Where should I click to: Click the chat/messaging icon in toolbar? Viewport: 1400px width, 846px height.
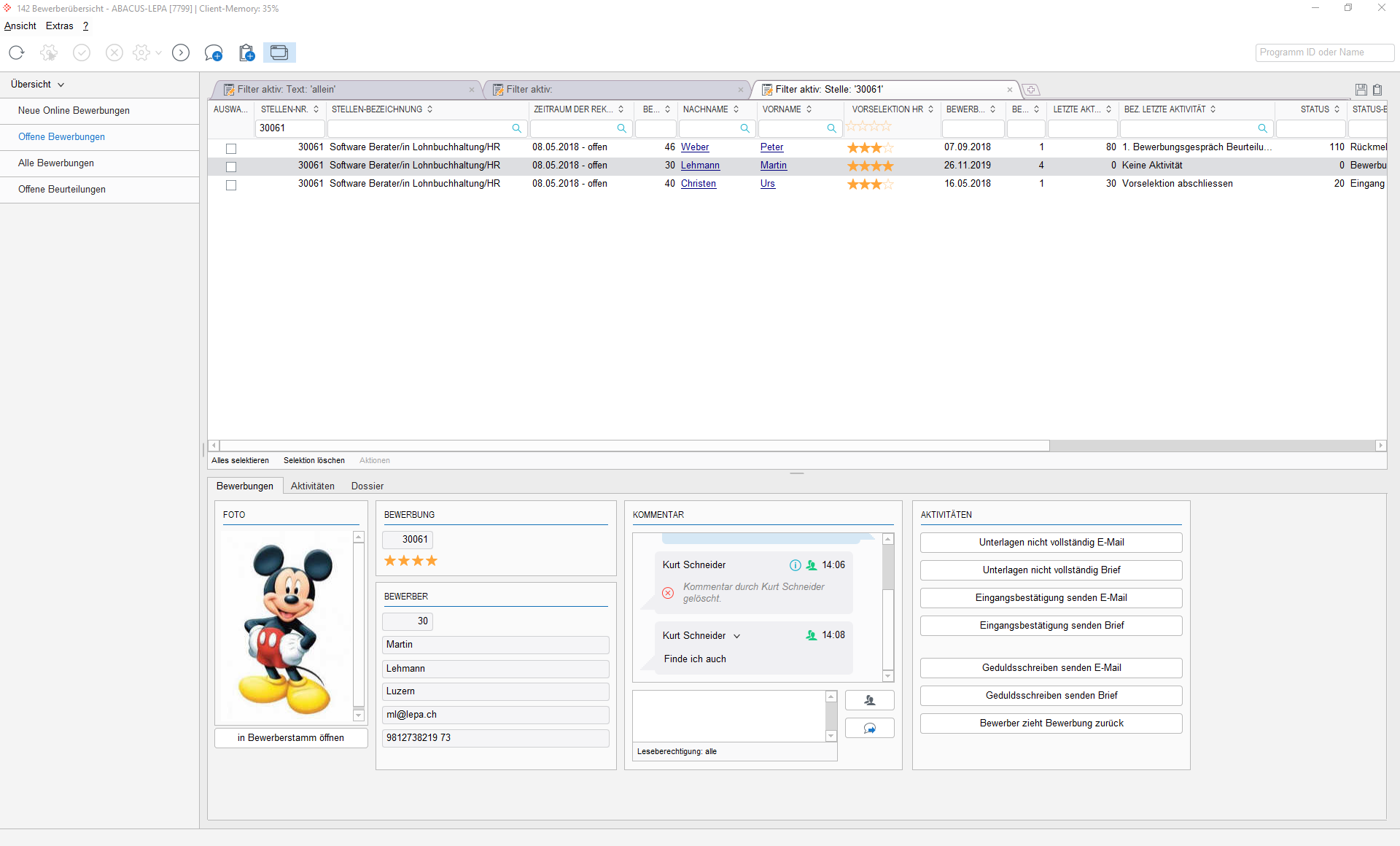(x=212, y=53)
